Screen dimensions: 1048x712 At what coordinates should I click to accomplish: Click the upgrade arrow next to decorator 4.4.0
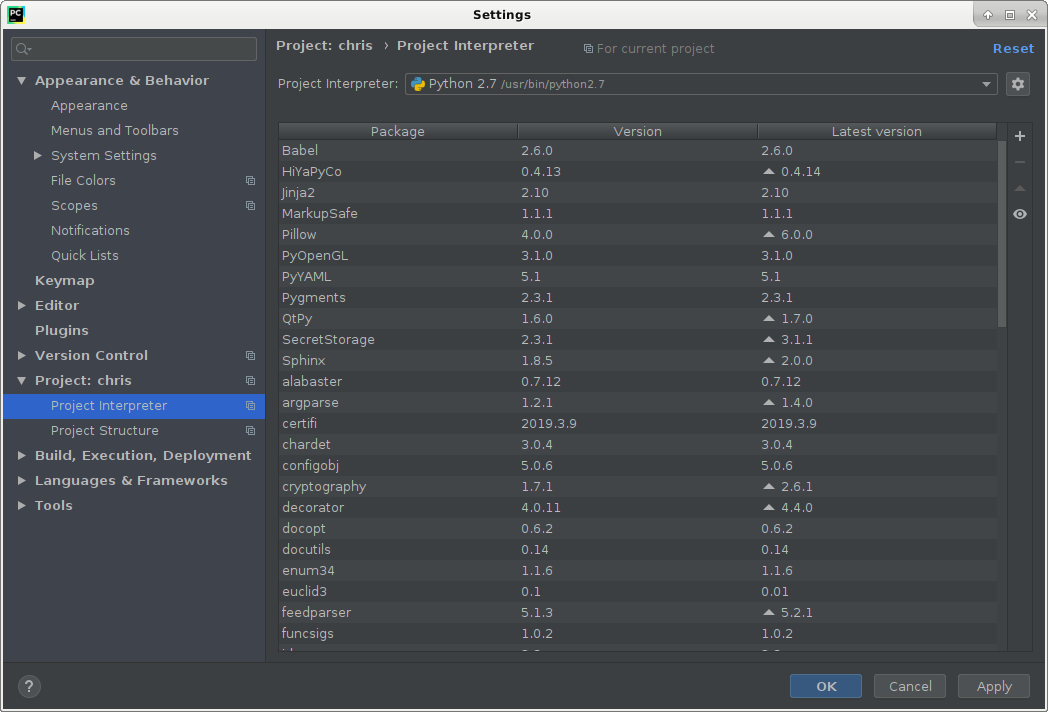[x=769, y=507]
